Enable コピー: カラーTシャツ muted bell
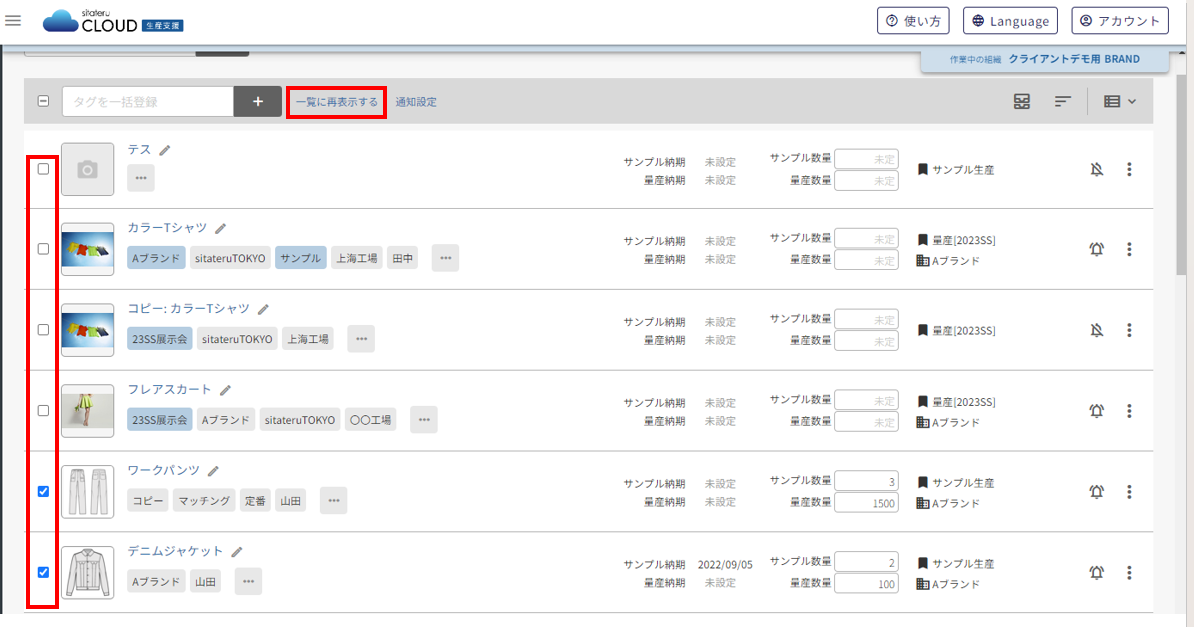Image resolution: width=1194 pixels, height=627 pixels. tap(1097, 330)
